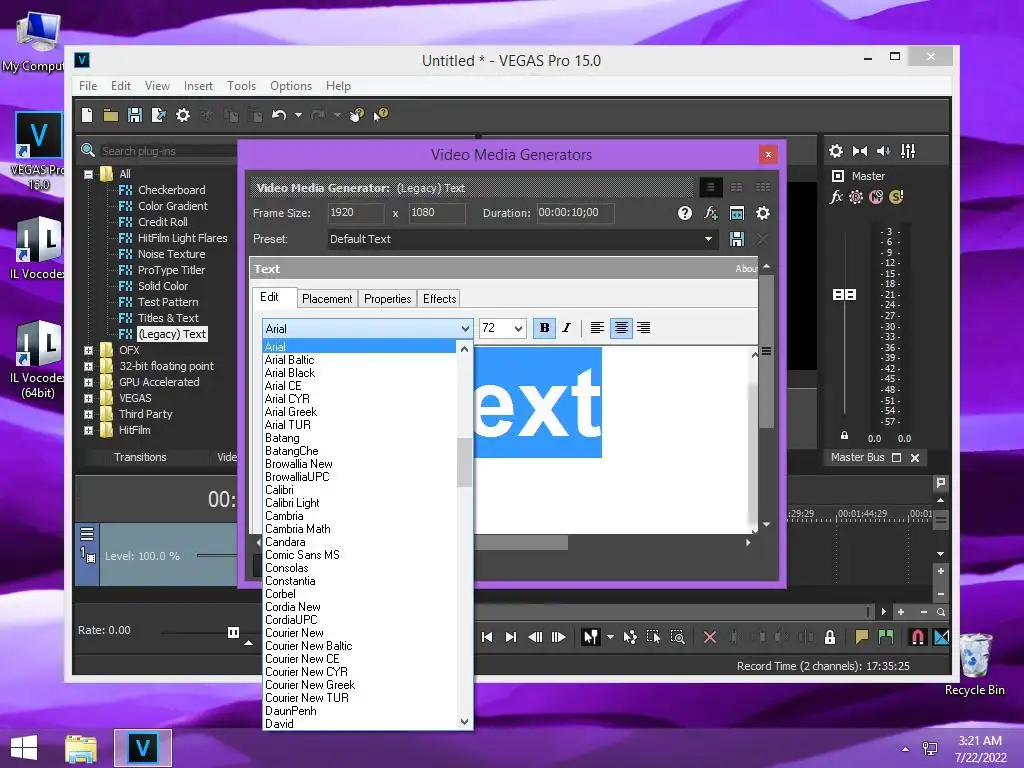1024x768 pixels.
Task: Open the Preset dropdown showing Default Text
Action: pyautogui.click(x=522, y=239)
